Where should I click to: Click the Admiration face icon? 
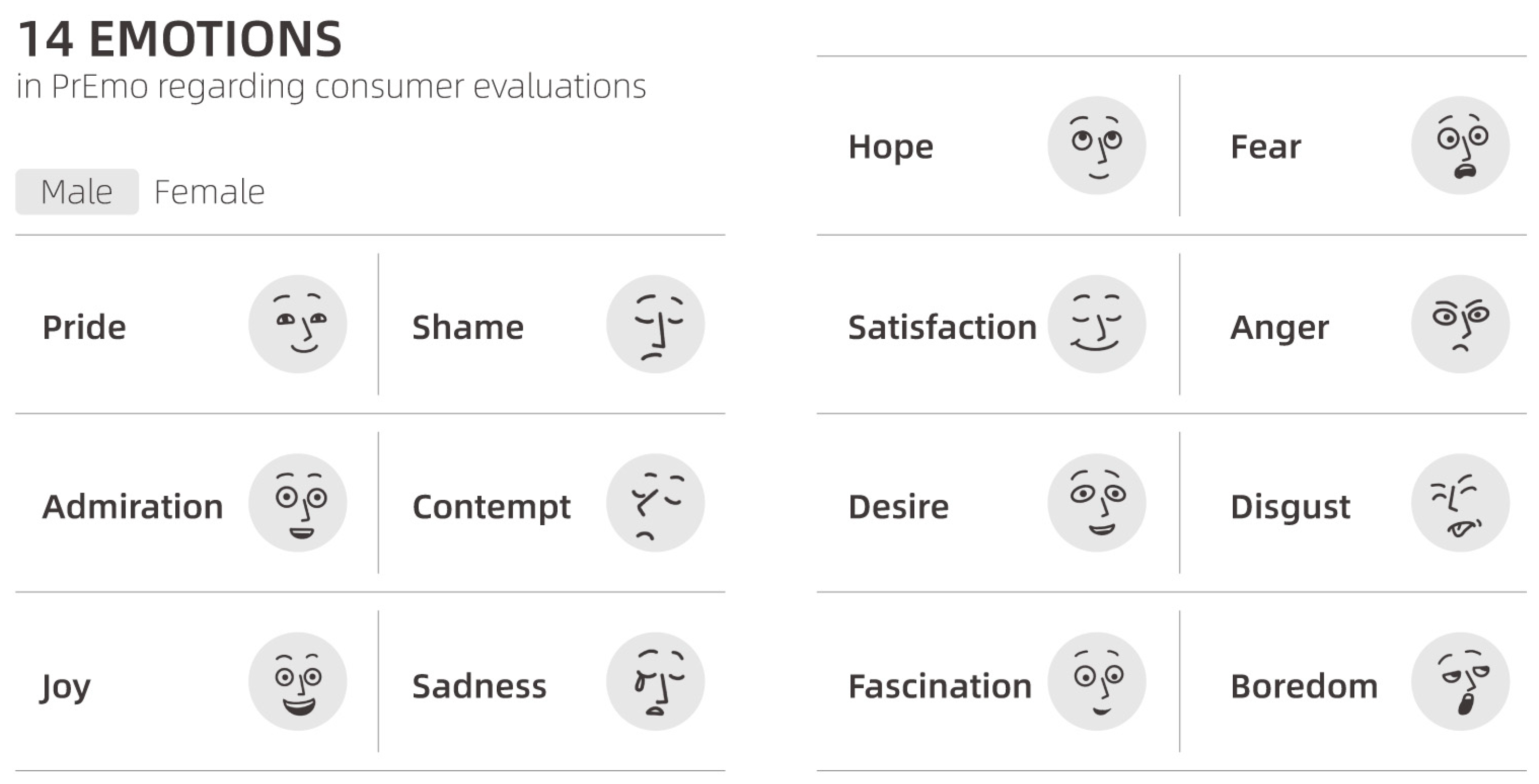pyautogui.click(x=297, y=503)
